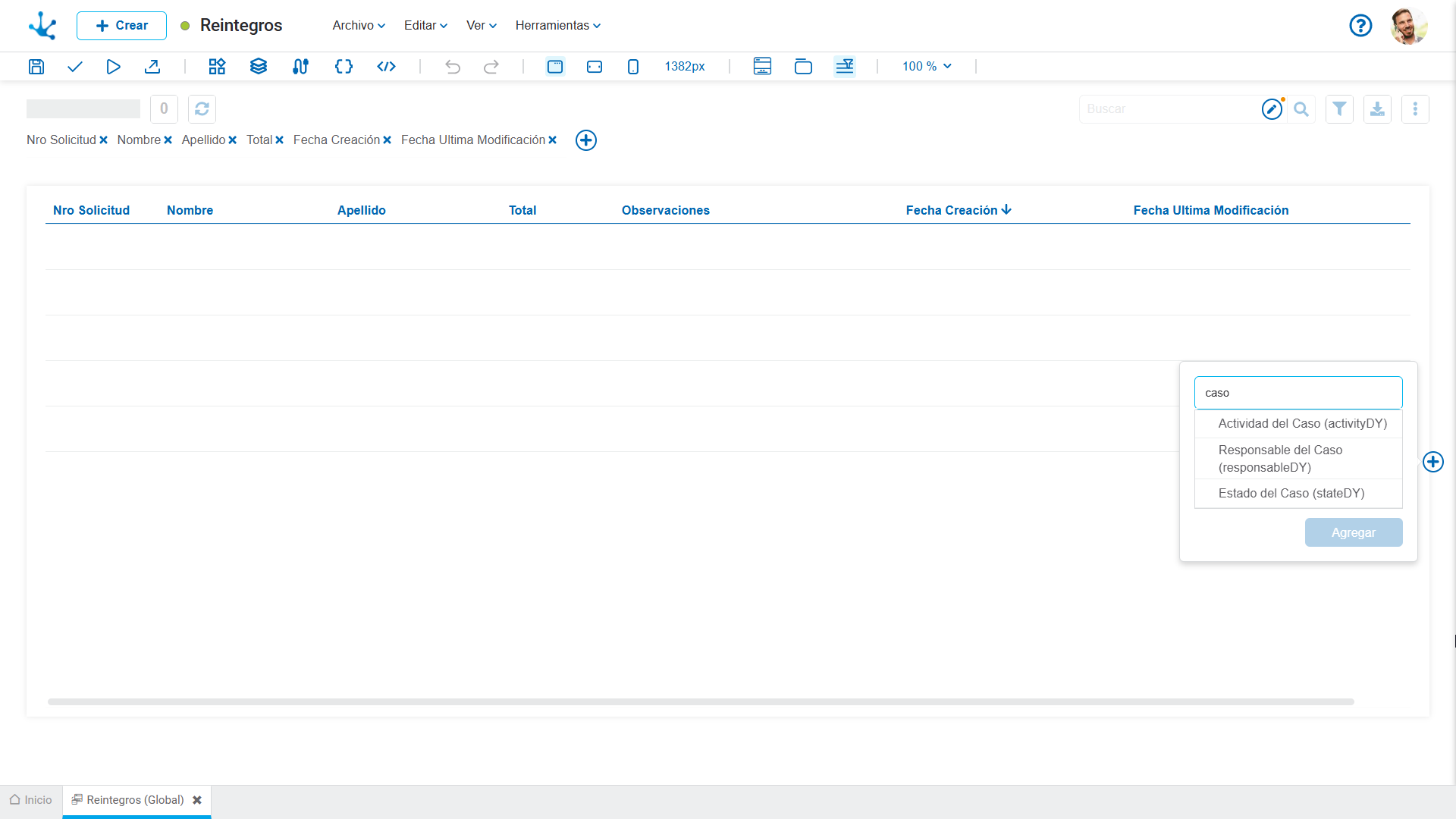
Task: Click the Play run icon
Action: (x=113, y=67)
